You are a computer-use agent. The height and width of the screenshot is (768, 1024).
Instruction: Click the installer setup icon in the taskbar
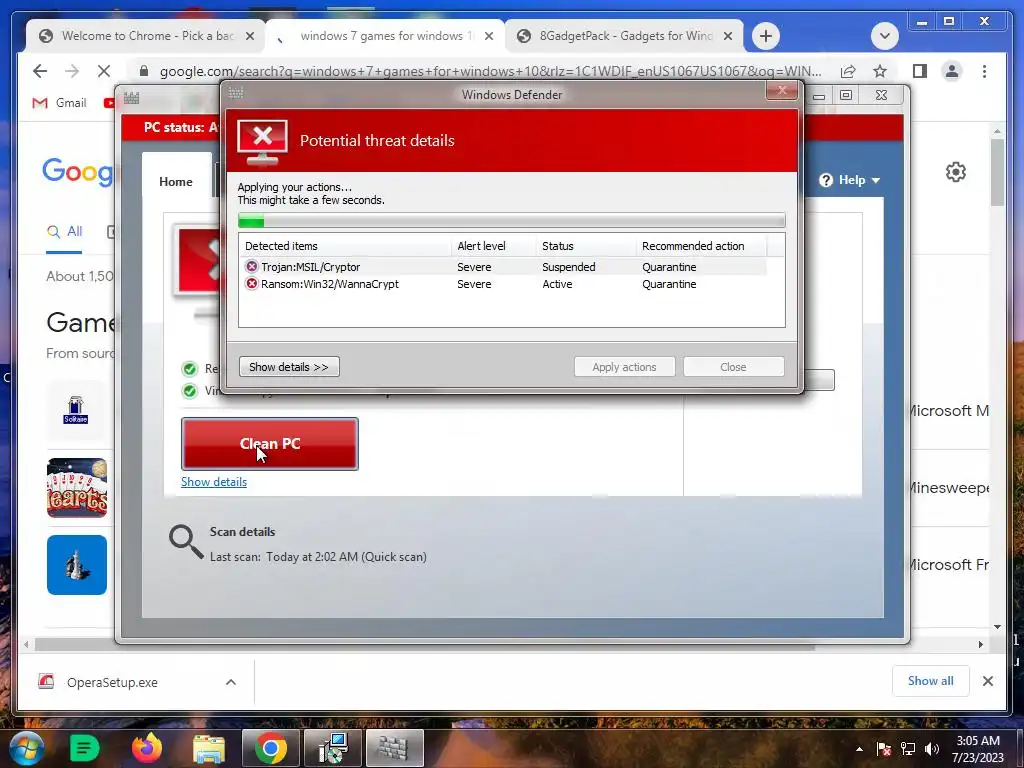click(x=332, y=748)
